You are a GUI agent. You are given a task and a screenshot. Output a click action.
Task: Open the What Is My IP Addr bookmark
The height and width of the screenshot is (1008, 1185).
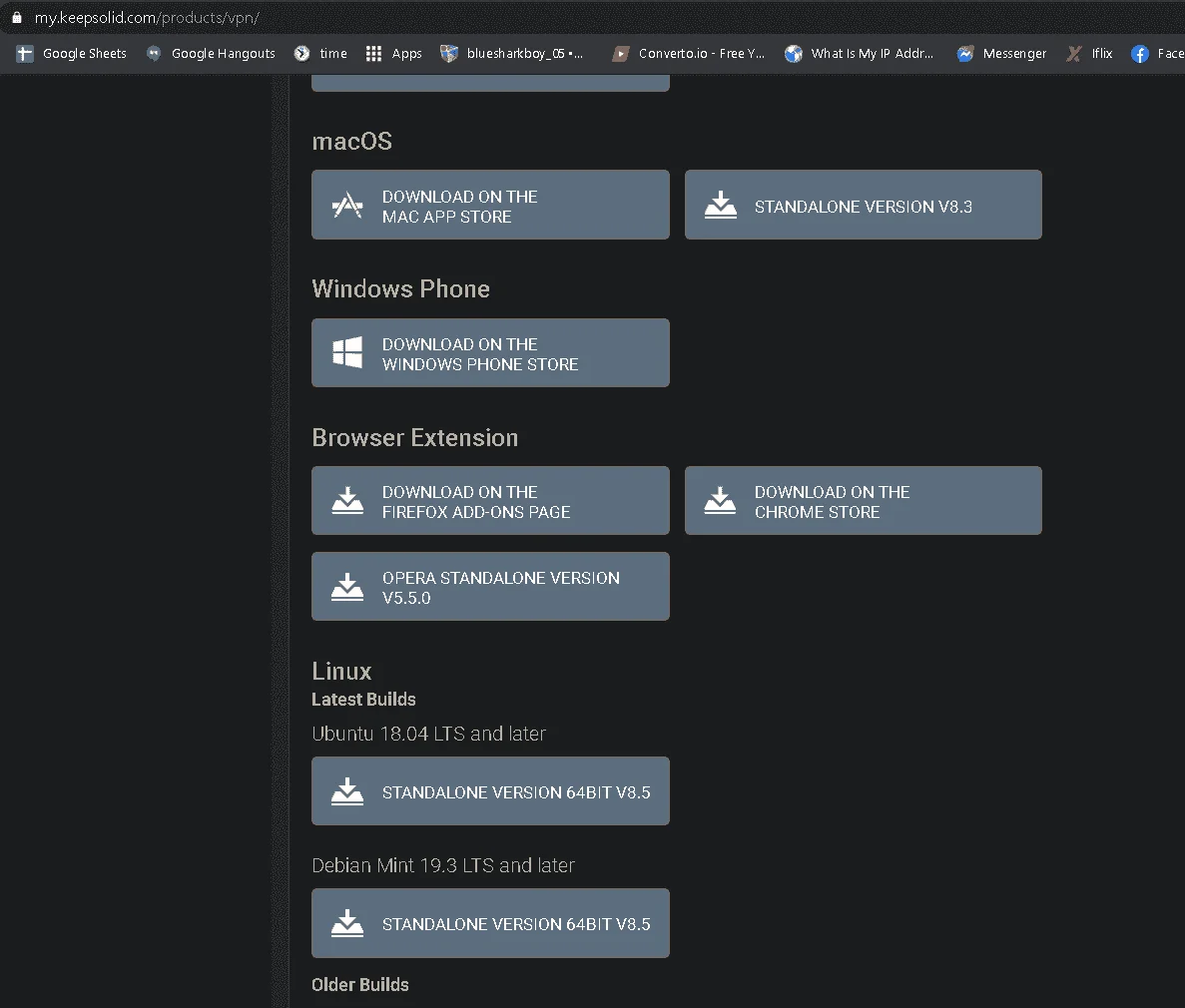(860, 54)
